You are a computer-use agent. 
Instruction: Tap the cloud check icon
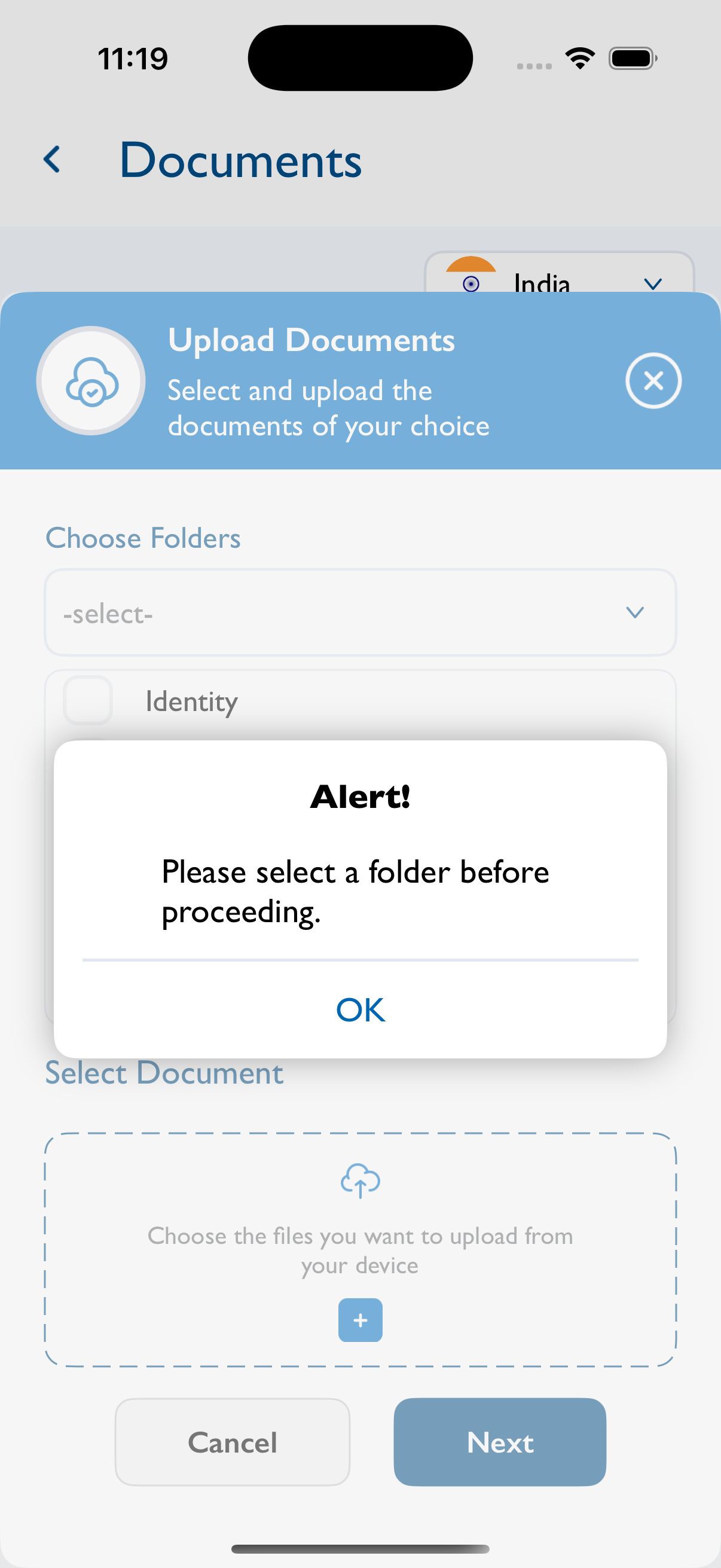pyautogui.click(x=91, y=381)
